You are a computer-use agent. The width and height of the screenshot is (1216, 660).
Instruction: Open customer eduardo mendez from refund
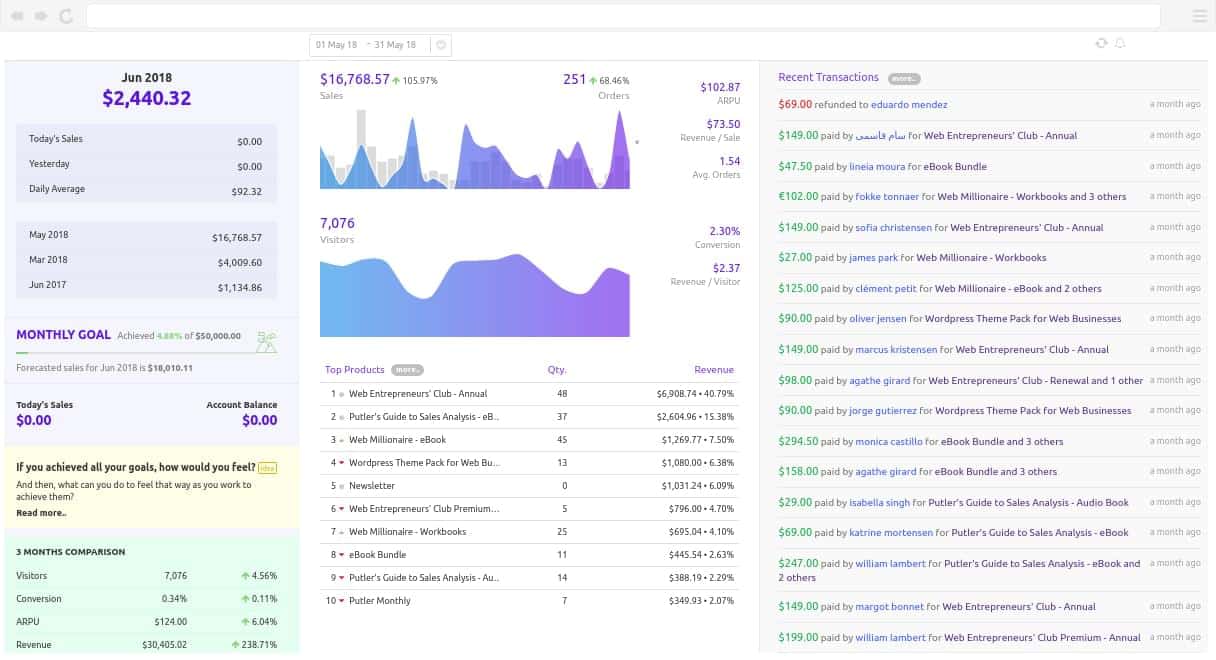(x=909, y=104)
